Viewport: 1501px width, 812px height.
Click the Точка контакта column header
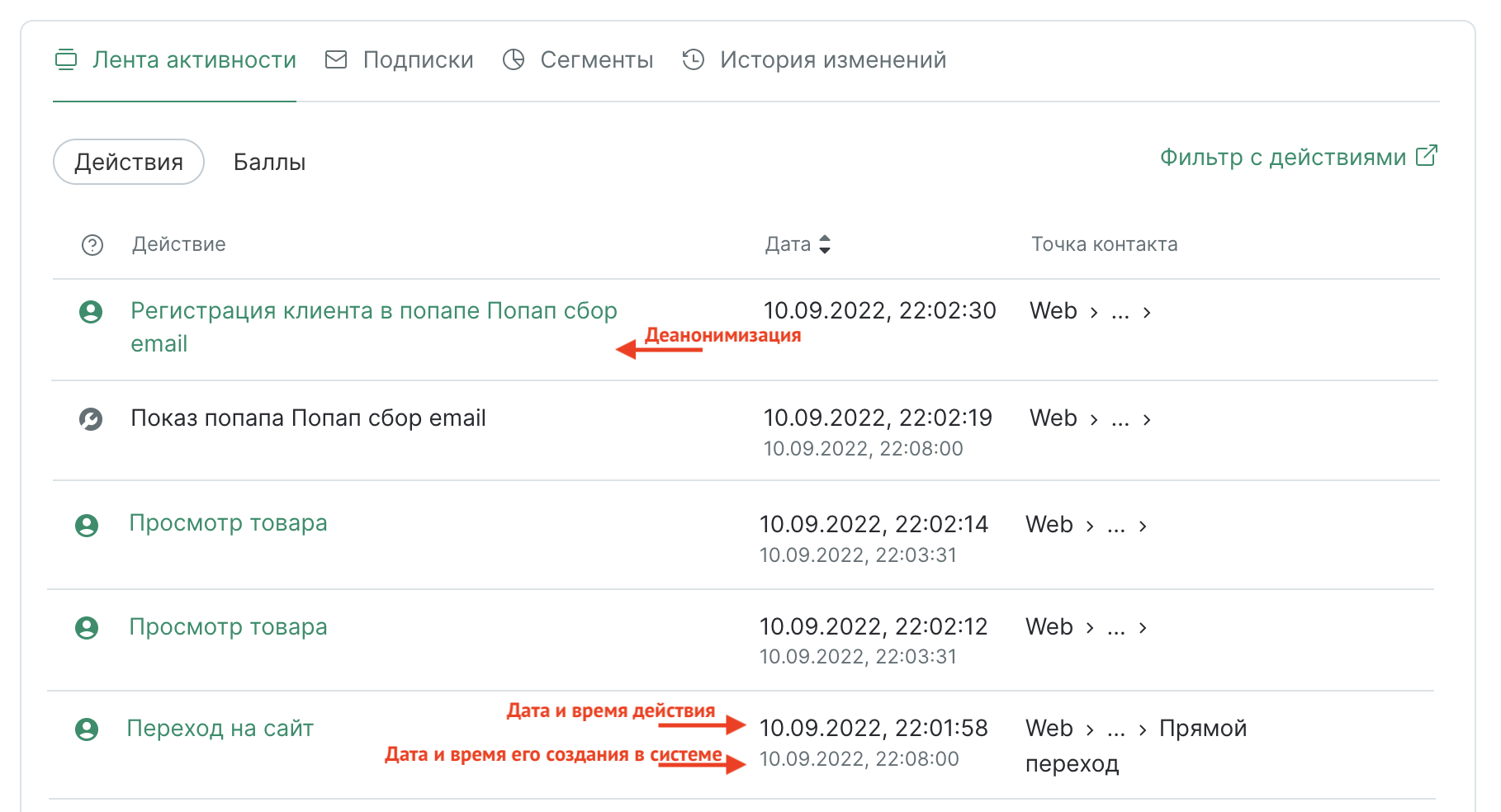tap(1105, 244)
